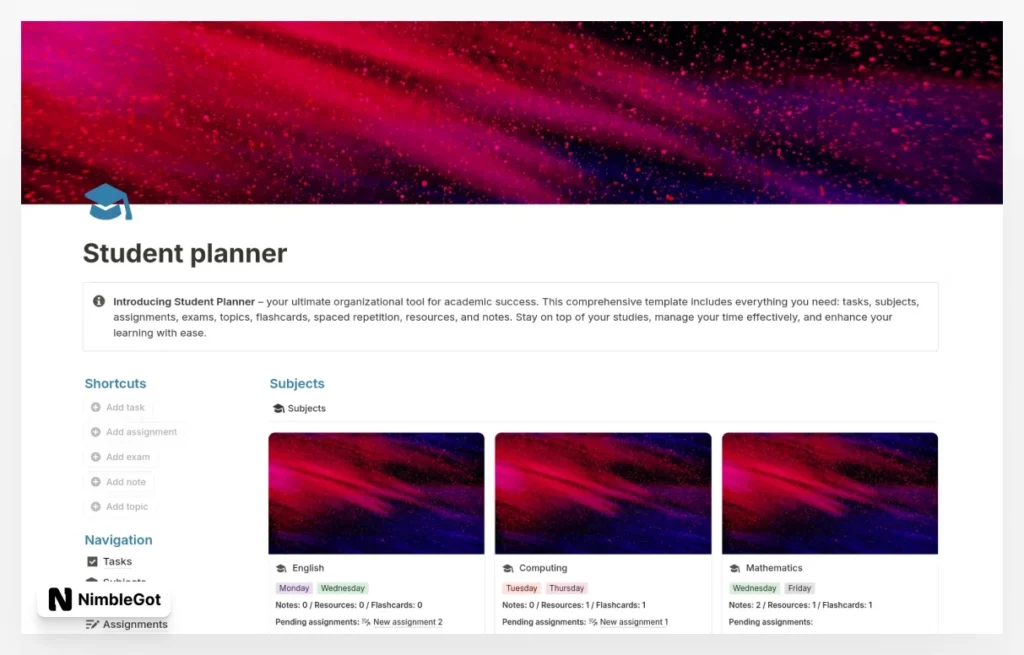
Task: Open New assignment 2 under English
Action: [x=406, y=621]
